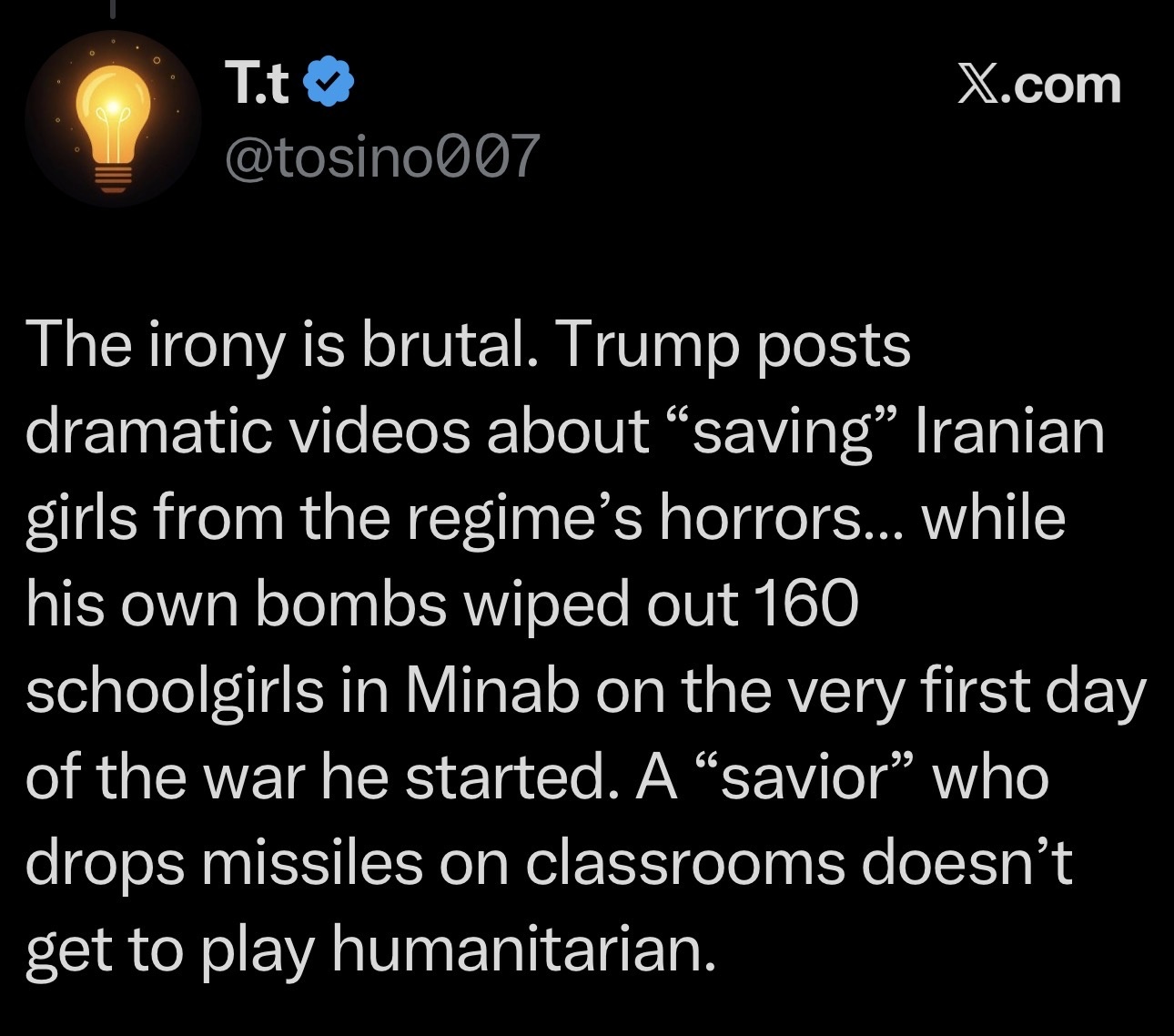
Task: Open the T.t display name
Action: [258, 84]
